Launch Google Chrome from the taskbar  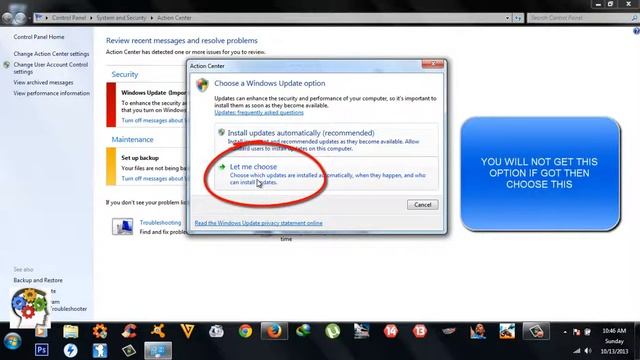point(245,331)
